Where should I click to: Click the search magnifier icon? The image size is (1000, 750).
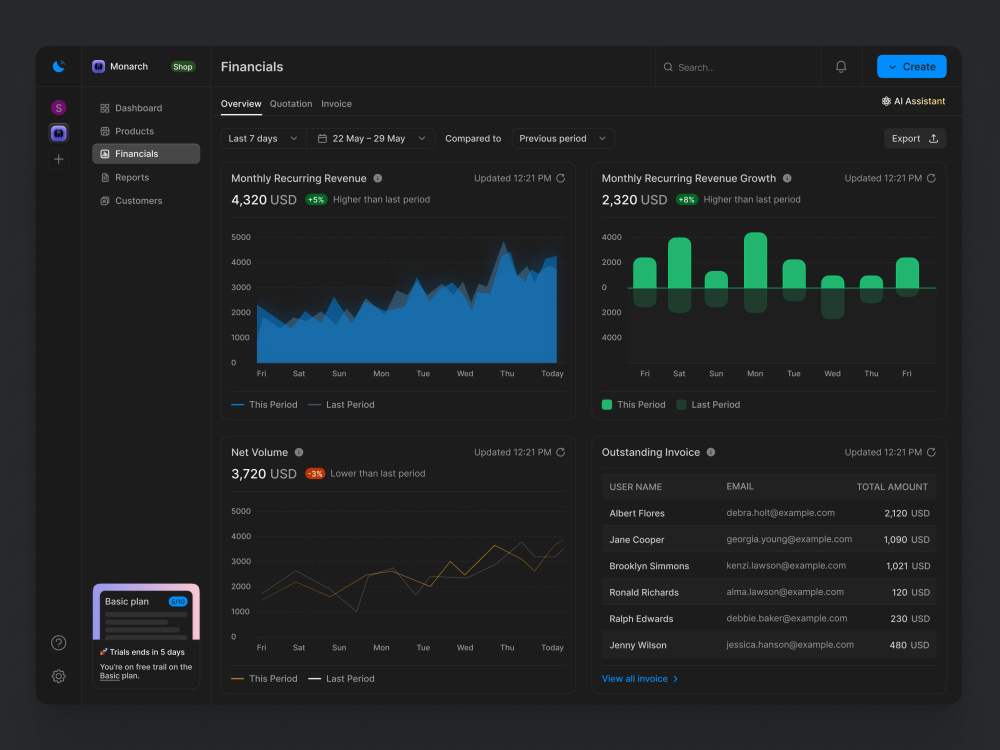(x=668, y=67)
